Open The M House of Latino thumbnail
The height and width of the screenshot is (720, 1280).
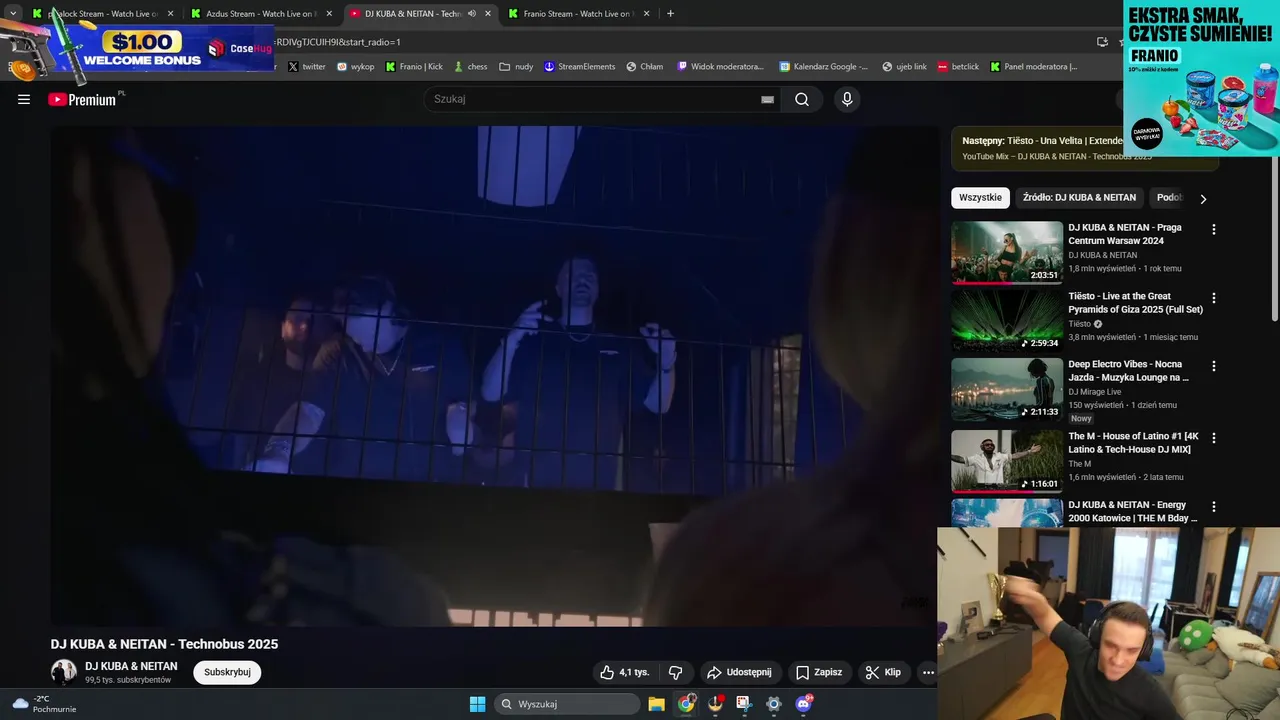[1007, 461]
